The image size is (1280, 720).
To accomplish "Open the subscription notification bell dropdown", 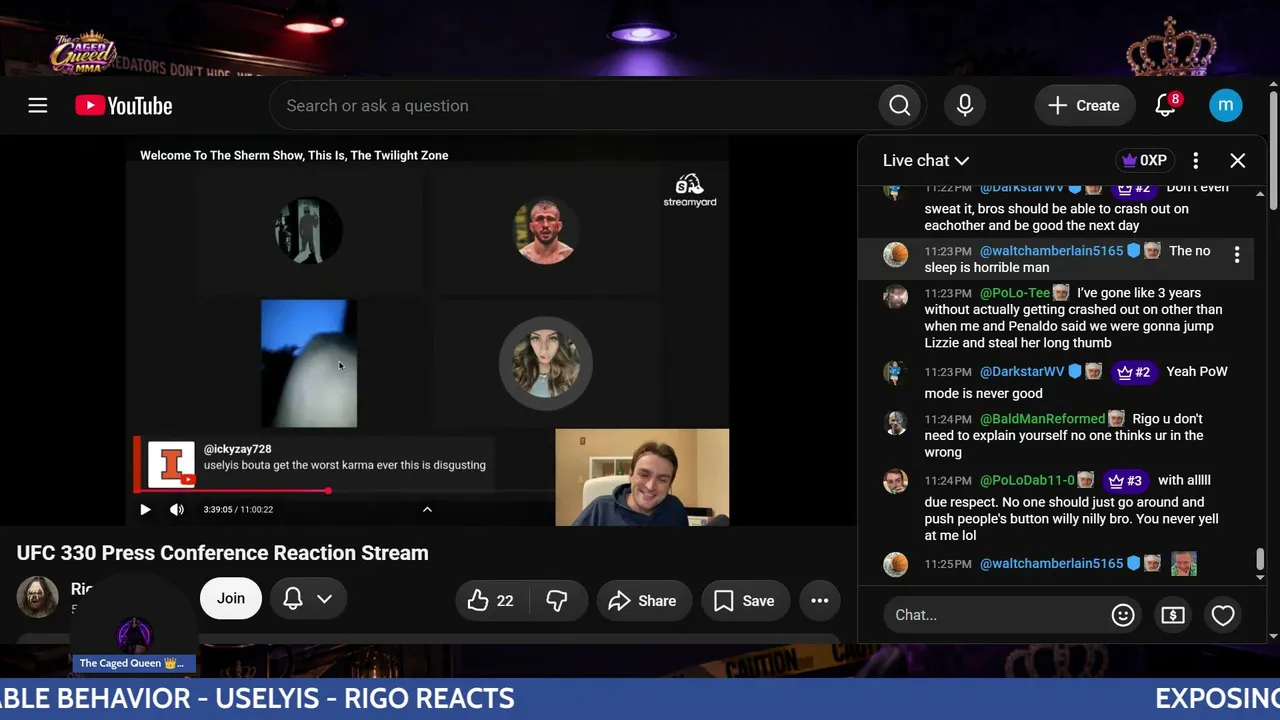I will click(308, 599).
